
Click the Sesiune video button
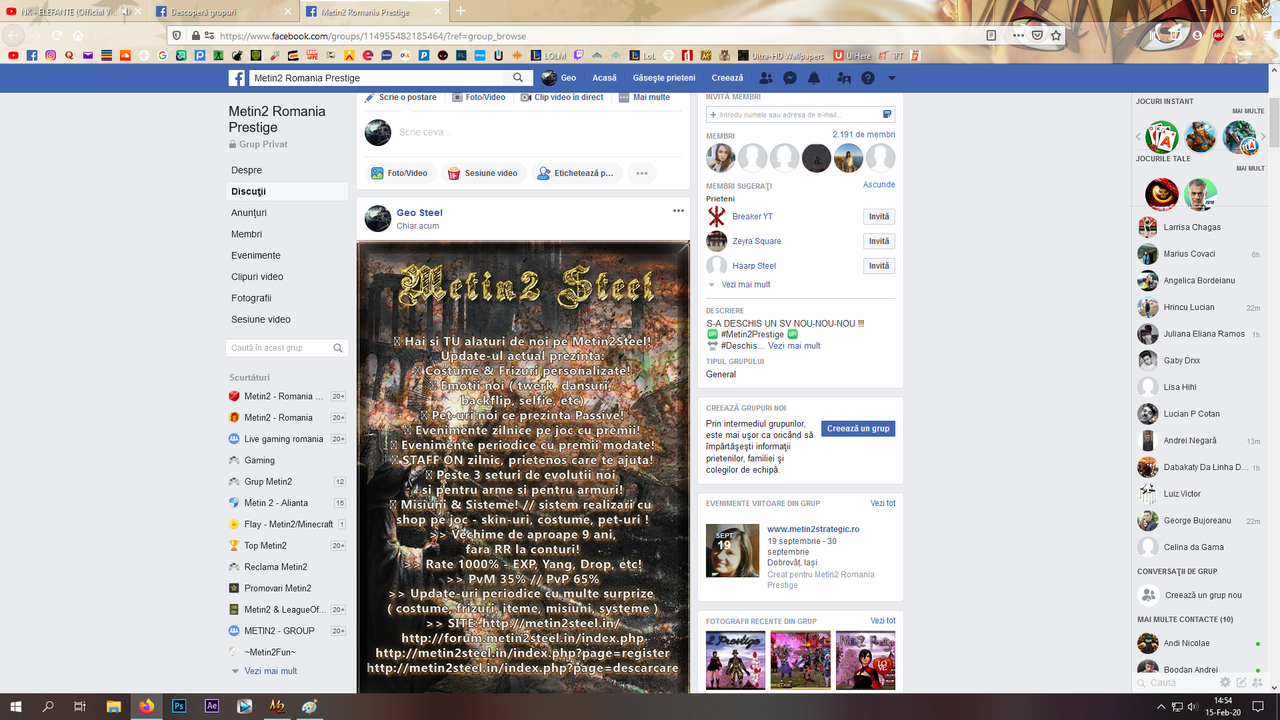pyautogui.click(x=482, y=173)
